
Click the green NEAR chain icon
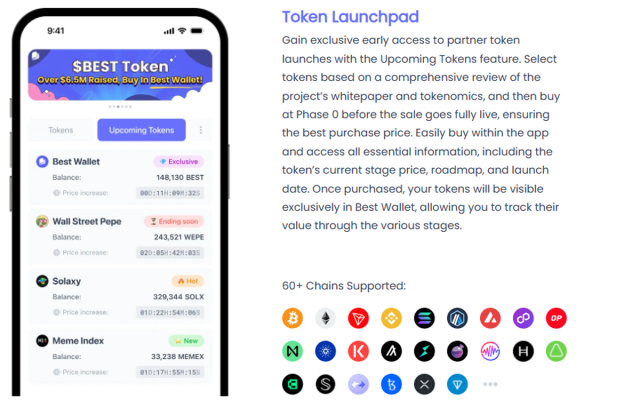(292, 351)
